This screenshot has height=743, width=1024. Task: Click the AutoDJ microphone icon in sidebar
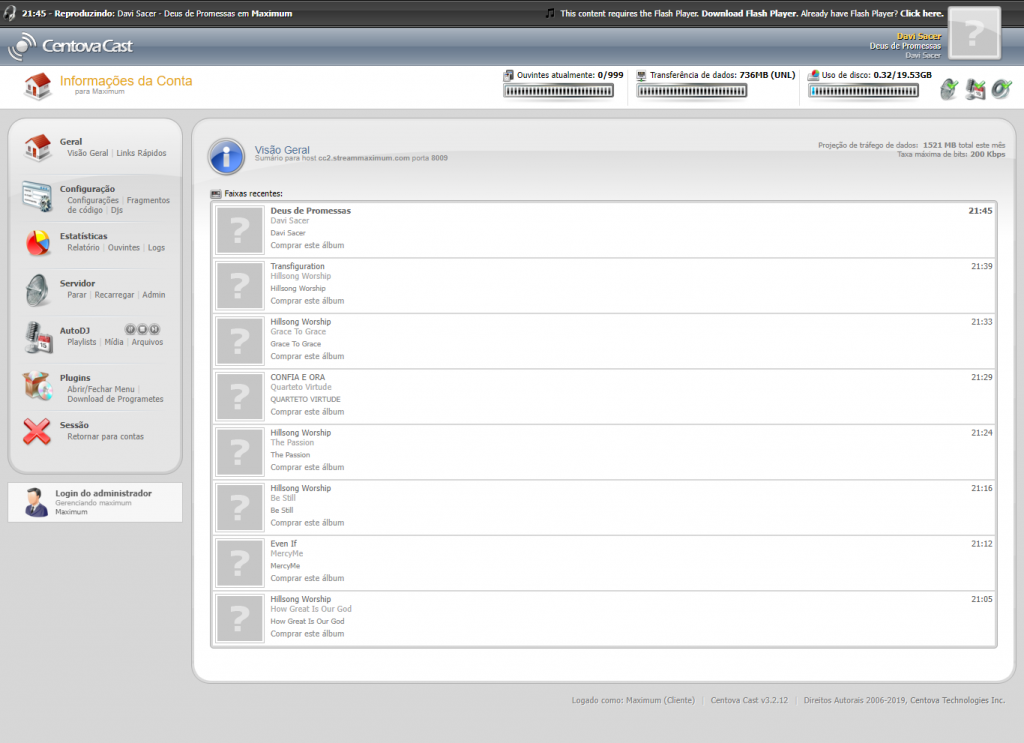(39, 338)
